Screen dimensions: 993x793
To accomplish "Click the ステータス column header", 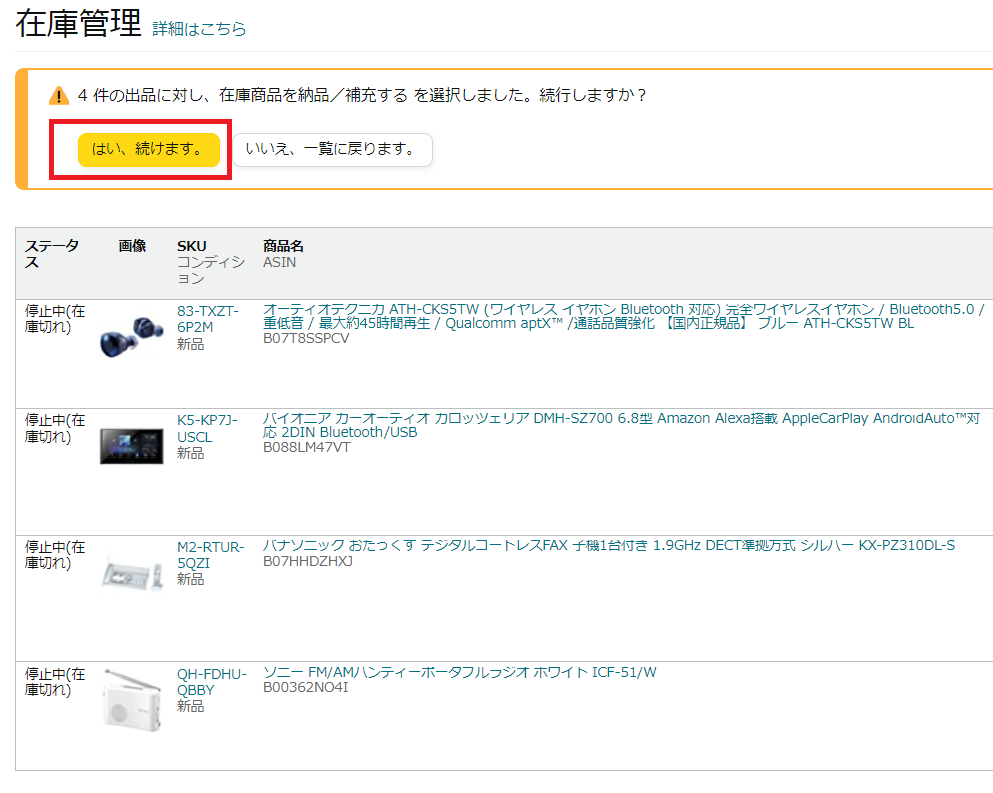I will coord(52,254).
